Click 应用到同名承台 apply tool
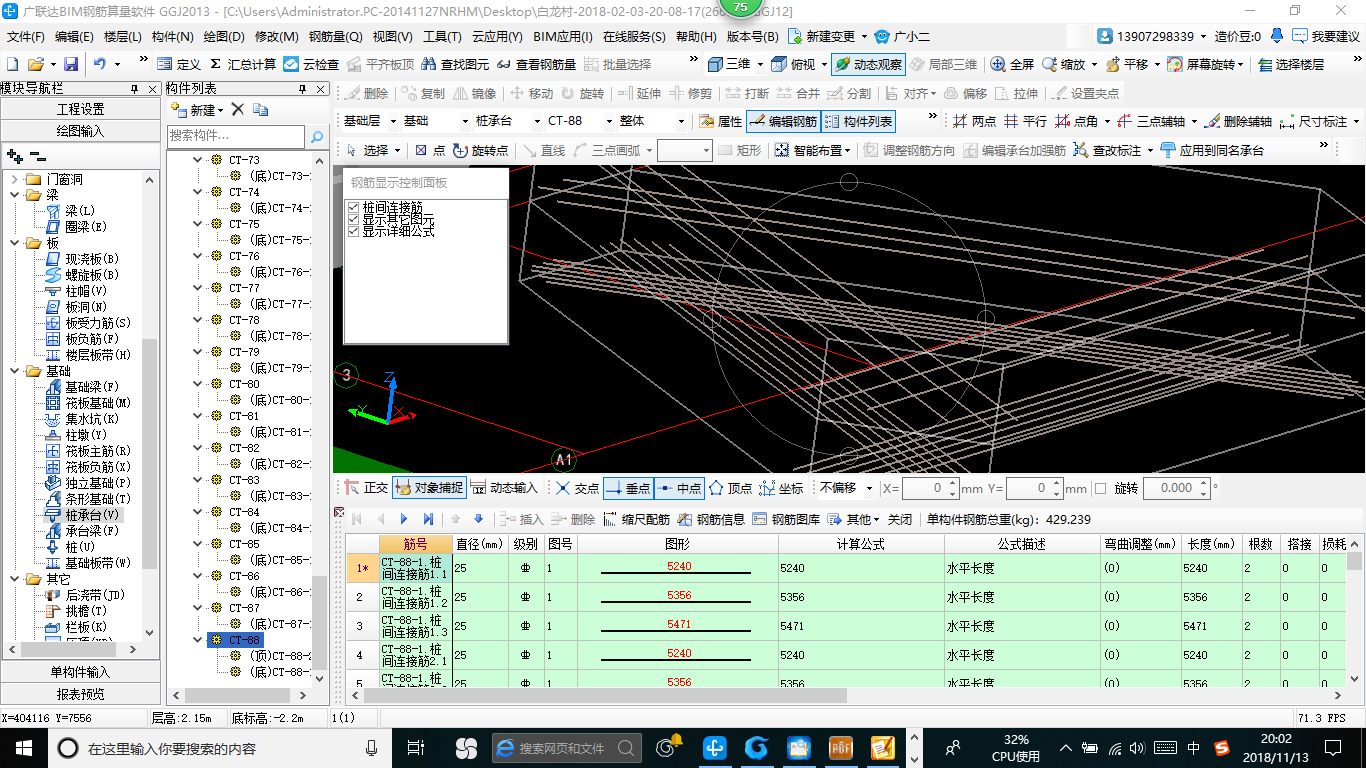This screenshot has height=768, width=1366. coord(1212,151)
